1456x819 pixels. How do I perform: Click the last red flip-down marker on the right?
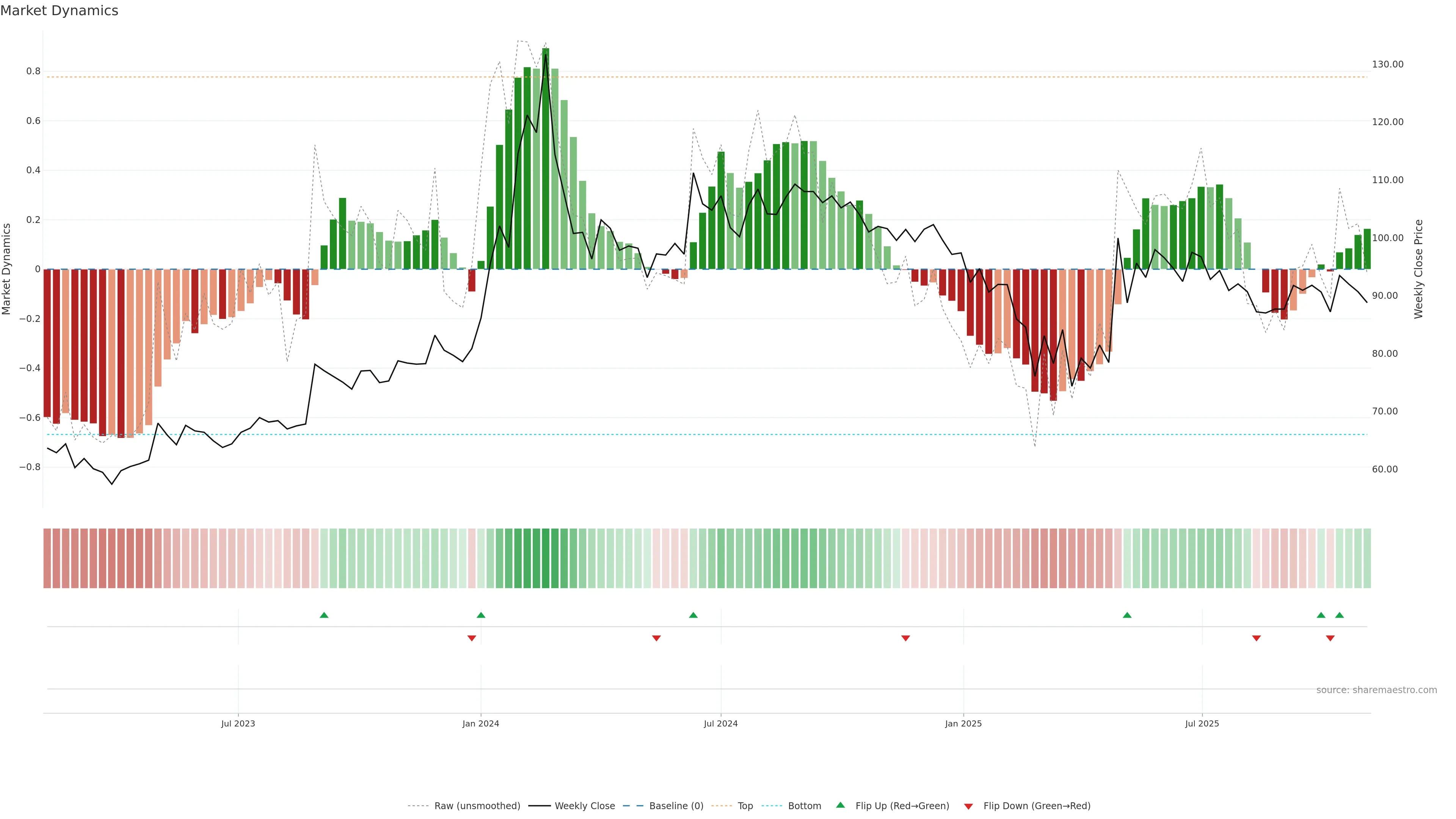[x=1330, y=638]
